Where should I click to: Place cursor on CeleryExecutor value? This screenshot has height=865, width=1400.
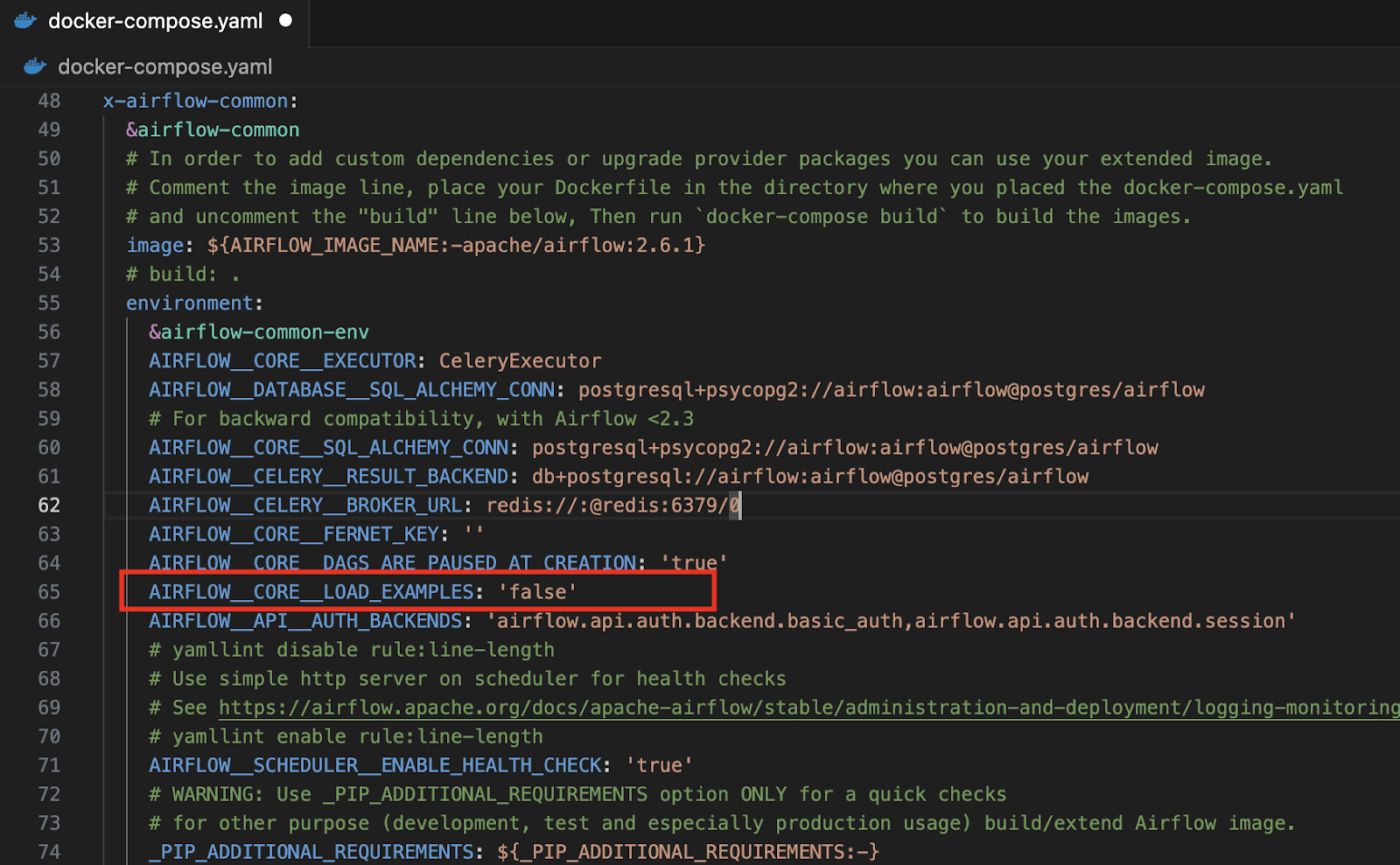pyautogui.click(x=520, y=360)
